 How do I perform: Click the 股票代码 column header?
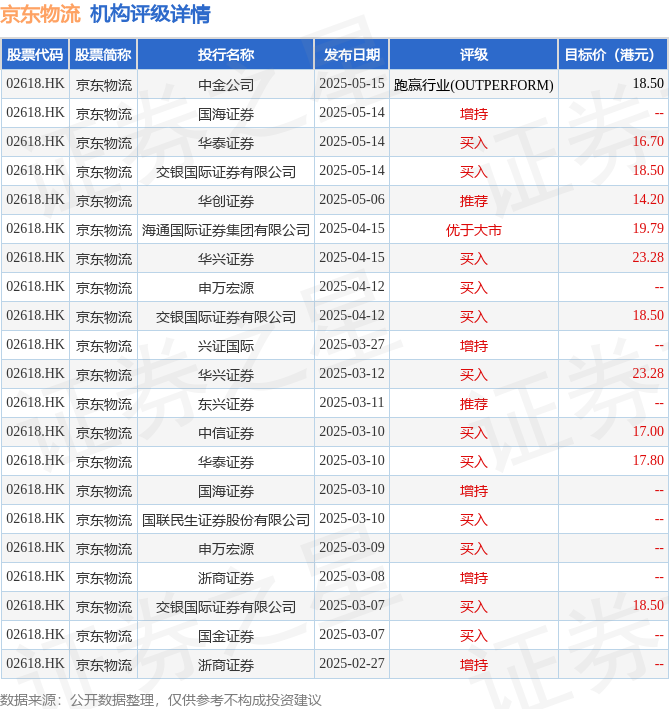[35, 55]
